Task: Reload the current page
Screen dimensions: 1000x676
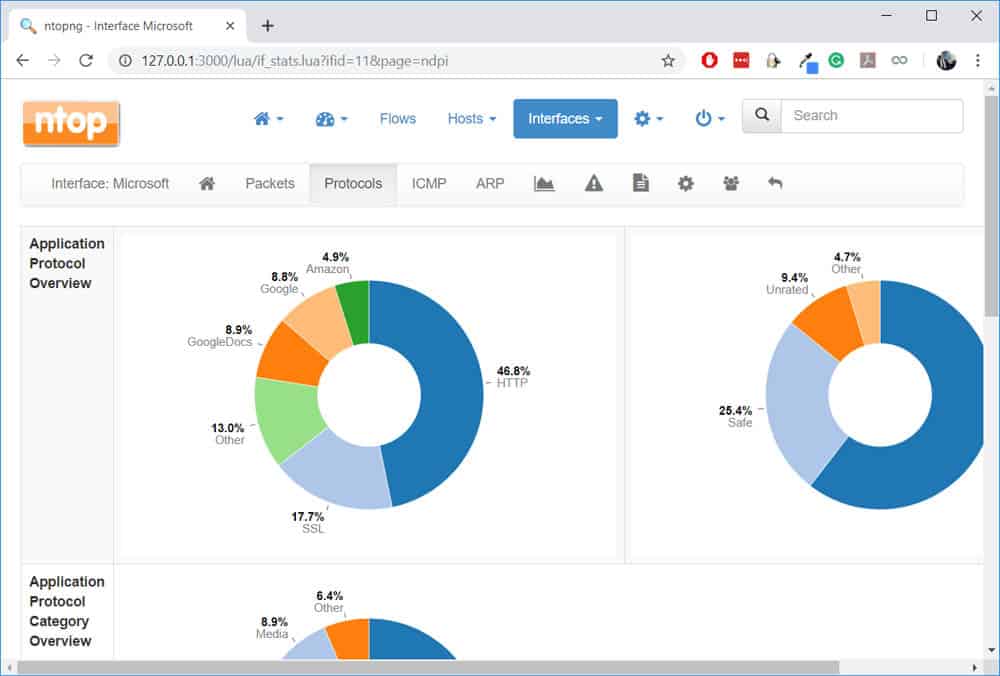Action: tap(86, 61)
